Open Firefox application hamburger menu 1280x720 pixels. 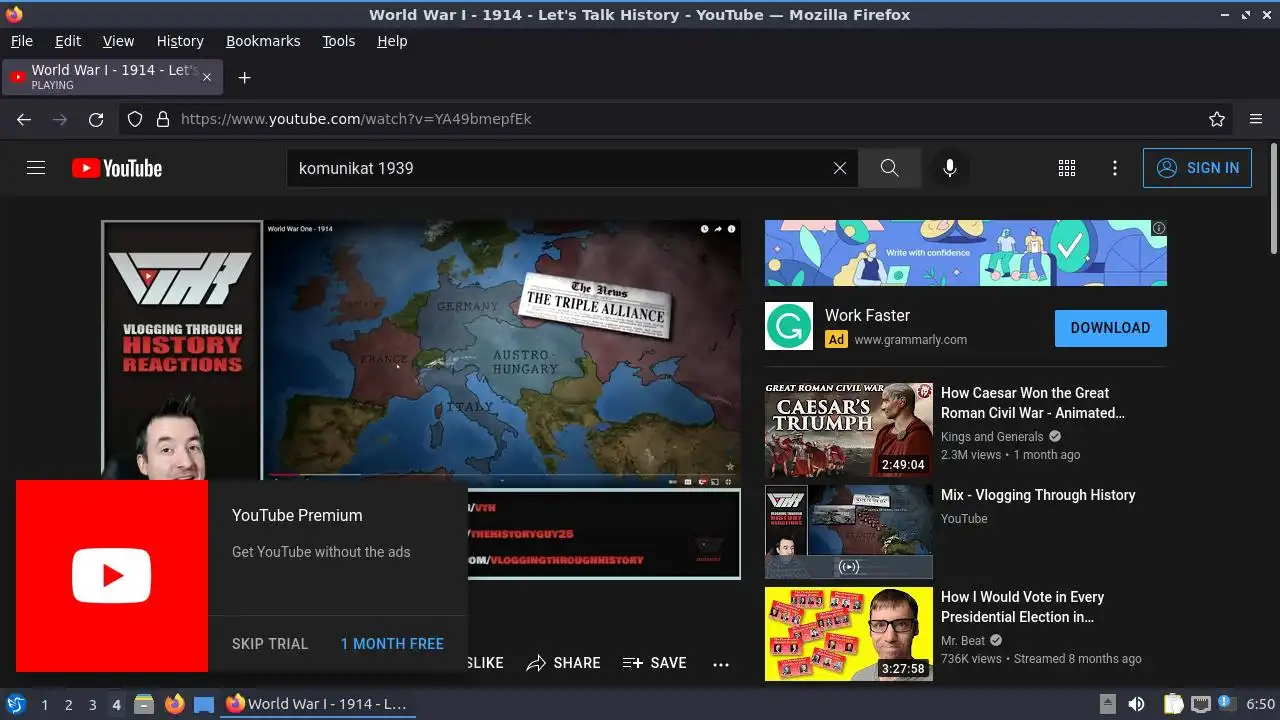[1256, 119]
